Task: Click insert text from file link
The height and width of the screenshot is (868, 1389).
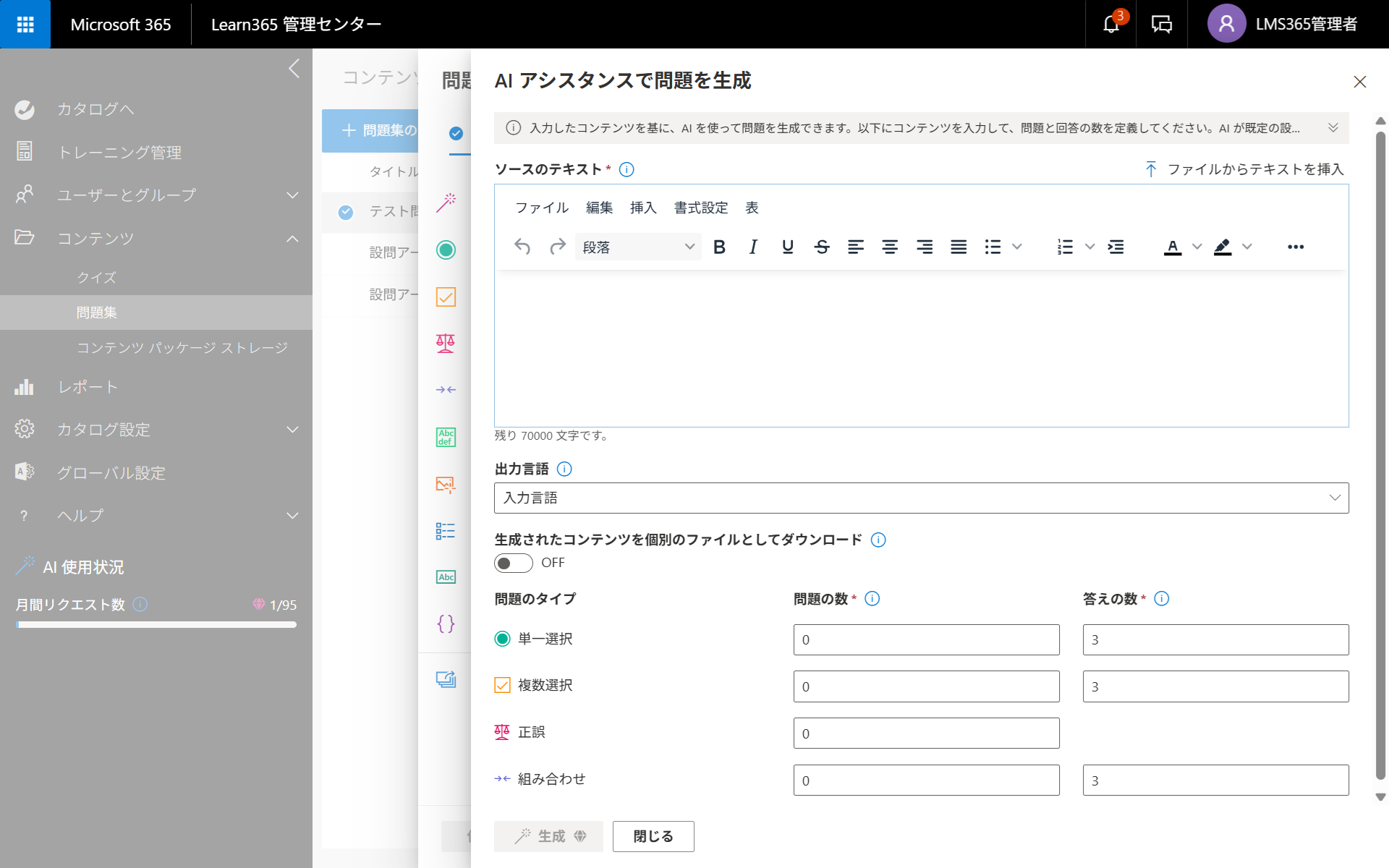Action: pyautogui.click(x=1244, y=169)
